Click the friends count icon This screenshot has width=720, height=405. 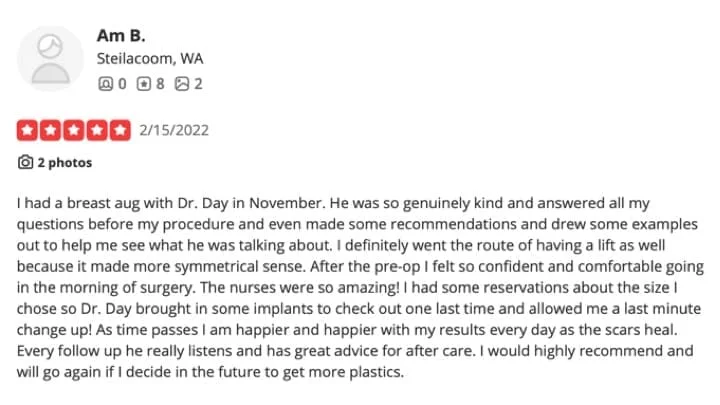(x=105, y=84)
